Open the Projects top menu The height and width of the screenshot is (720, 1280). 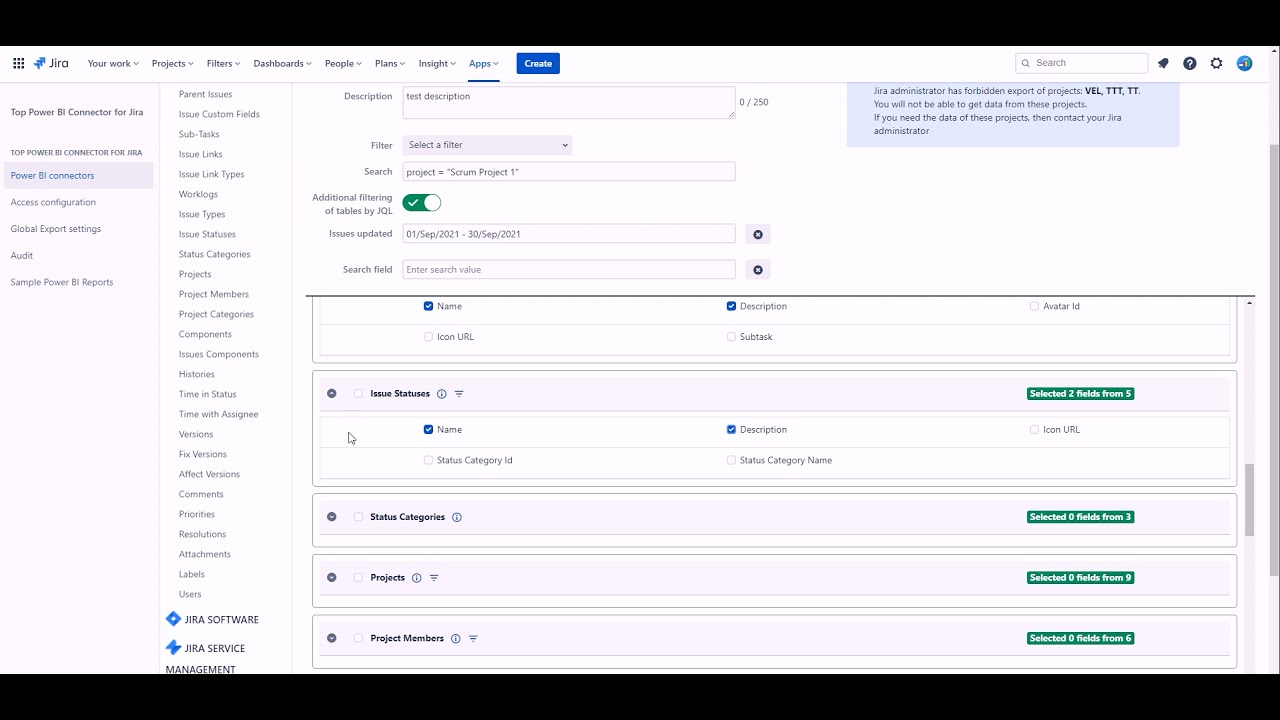click(172, 63)
